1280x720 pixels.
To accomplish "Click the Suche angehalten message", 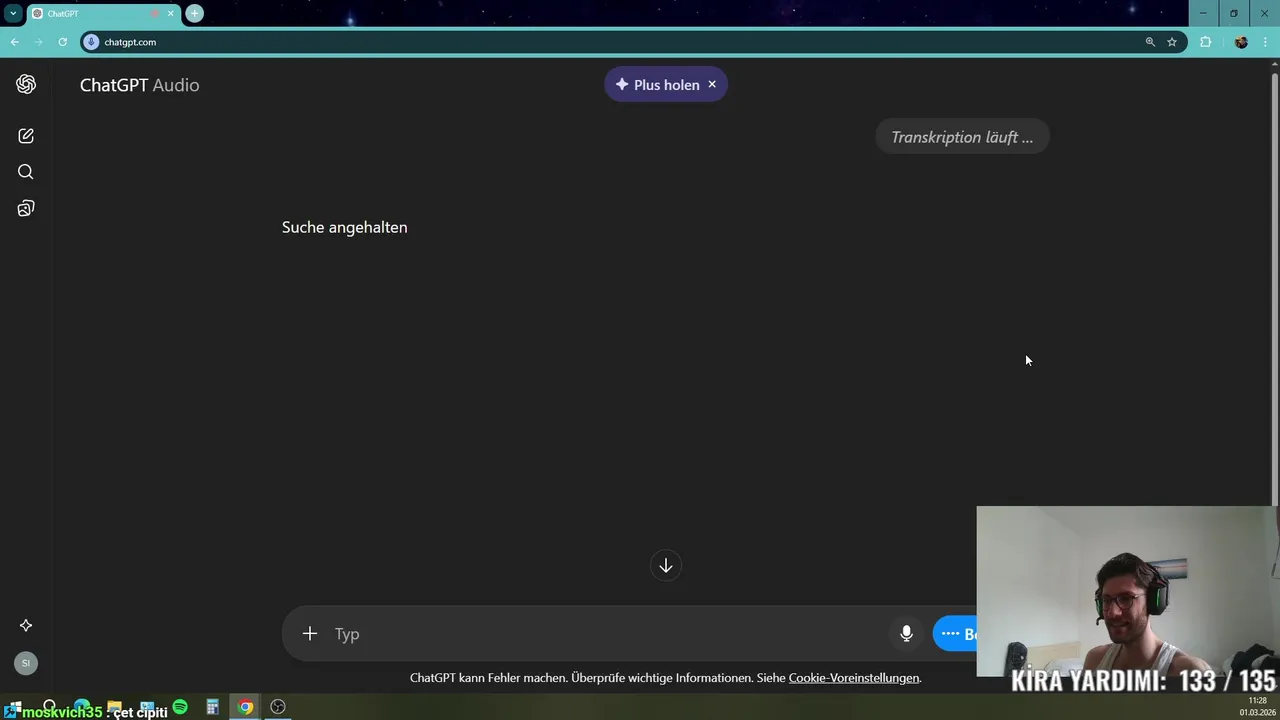I will [x=344, y=227].
